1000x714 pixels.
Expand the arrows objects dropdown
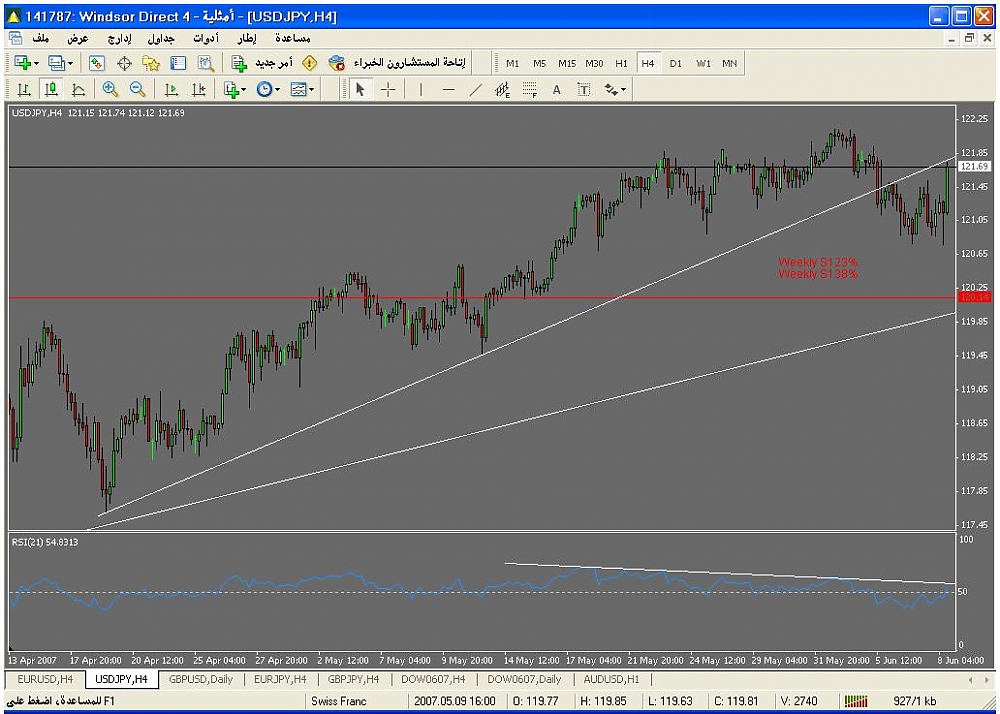tap(616, 89)
